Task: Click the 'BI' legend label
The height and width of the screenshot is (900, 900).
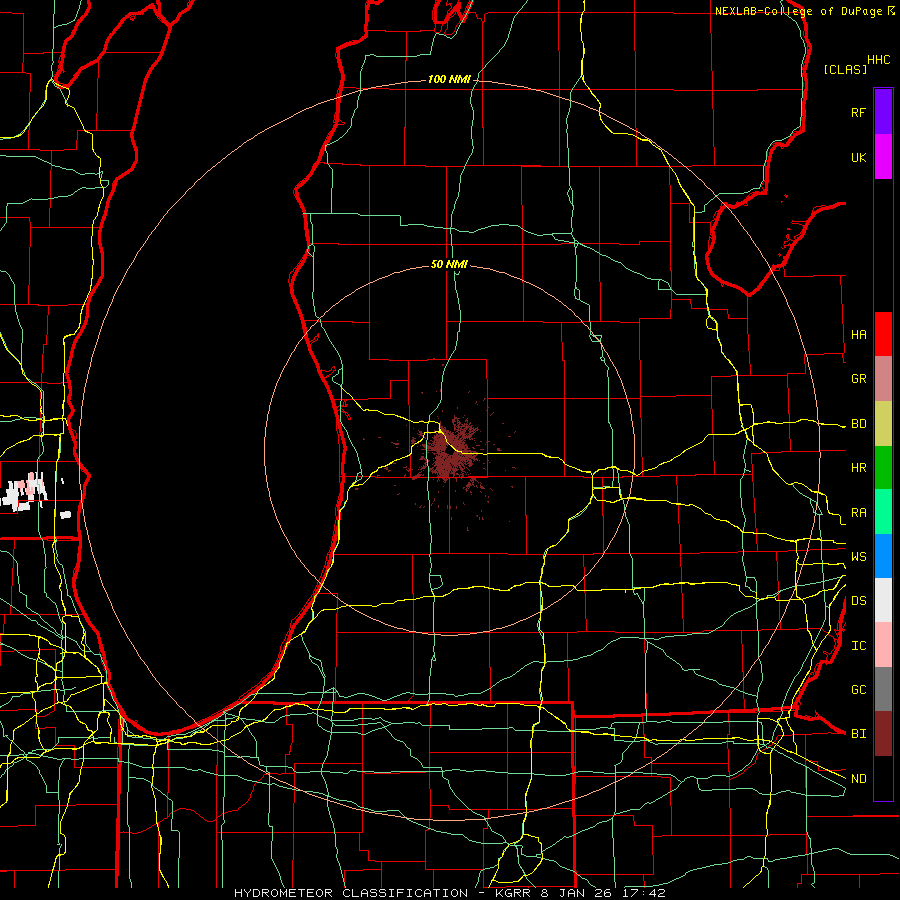Action: pos(858,734)
